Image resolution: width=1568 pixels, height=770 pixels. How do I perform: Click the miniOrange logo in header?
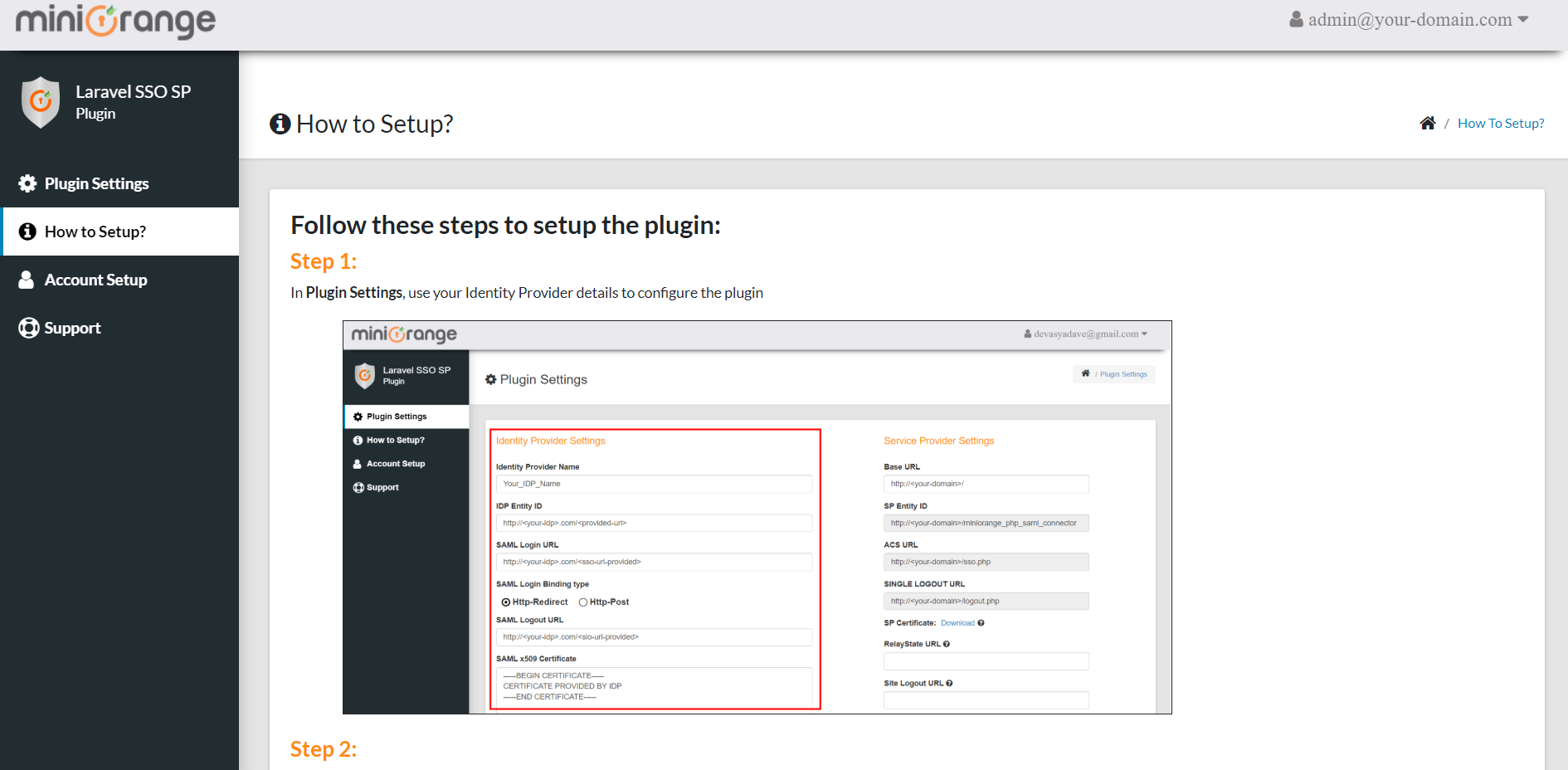click(115, 21)
